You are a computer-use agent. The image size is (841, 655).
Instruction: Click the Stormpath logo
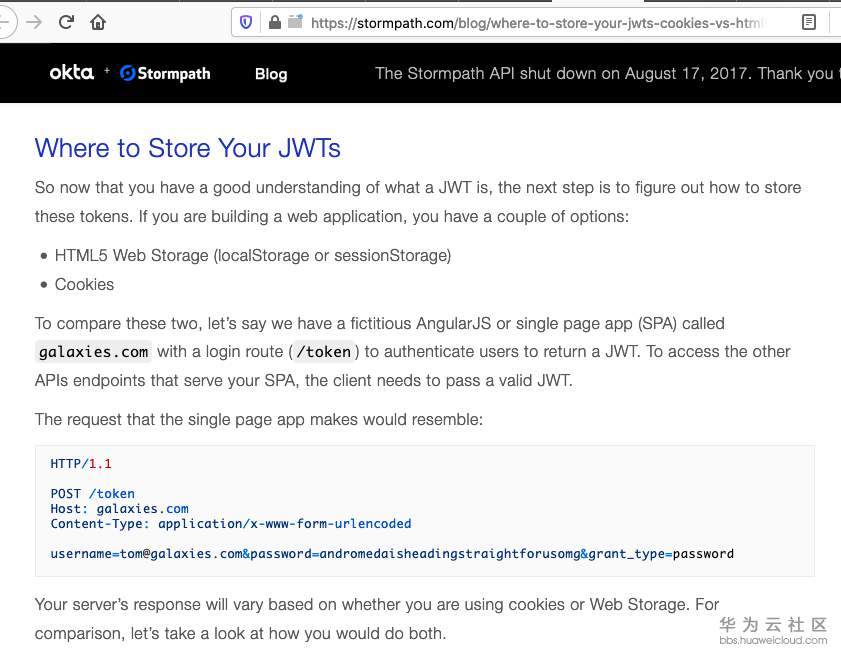coord(165,73)
